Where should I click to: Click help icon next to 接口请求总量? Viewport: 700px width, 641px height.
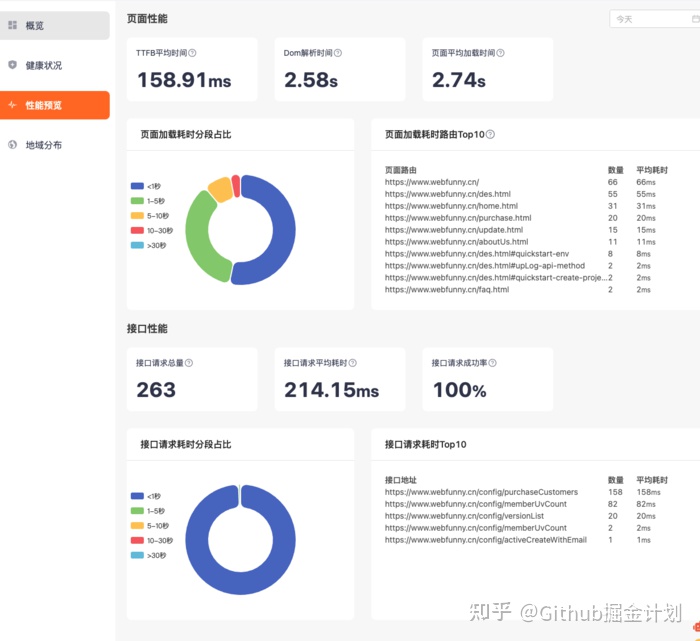point(189,363)
